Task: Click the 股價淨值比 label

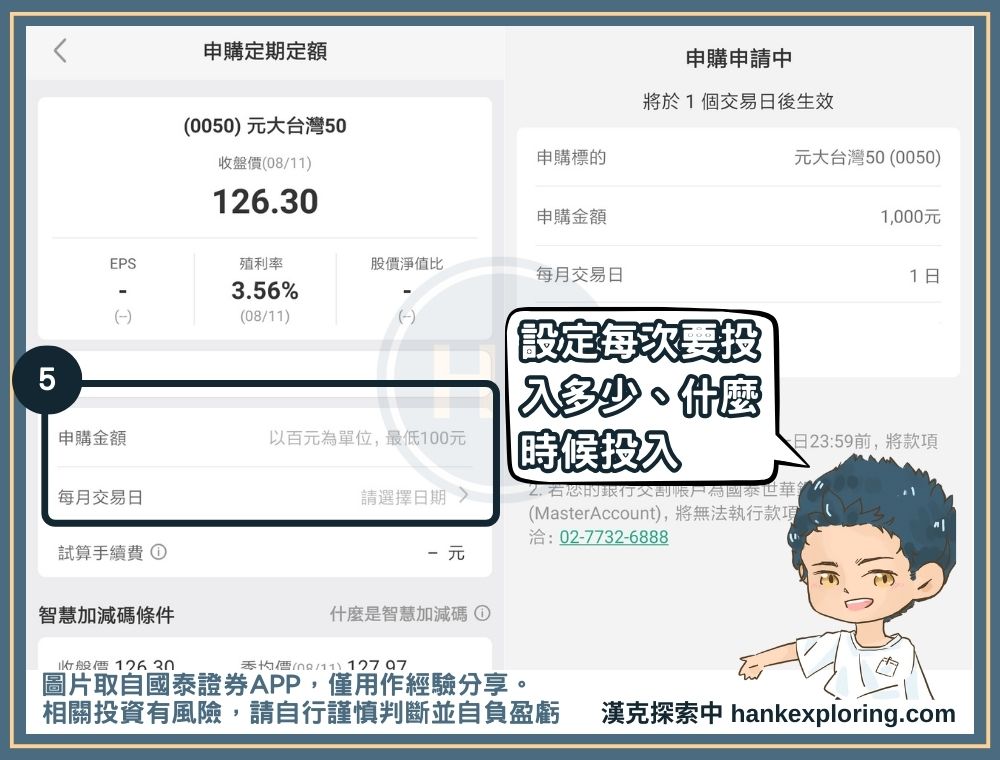Action: pos(406,263)
